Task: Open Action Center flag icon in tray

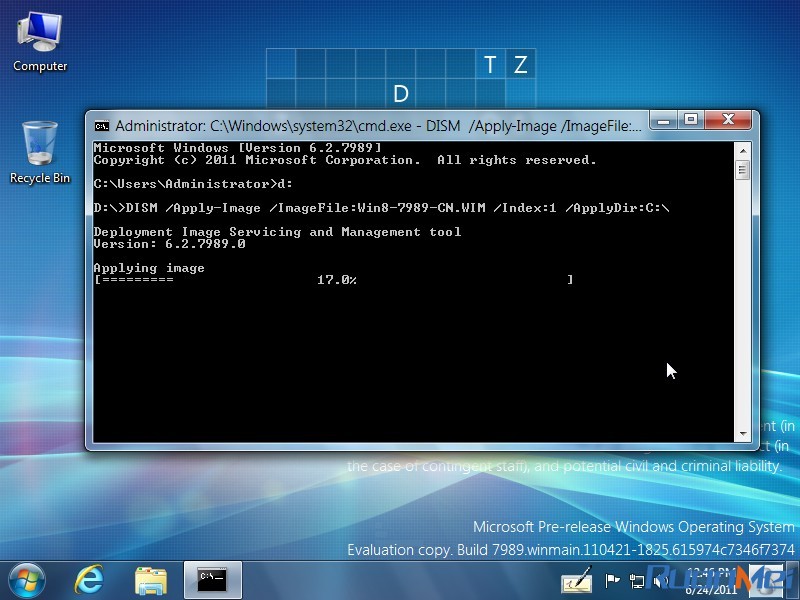Action: pos(612,580)
